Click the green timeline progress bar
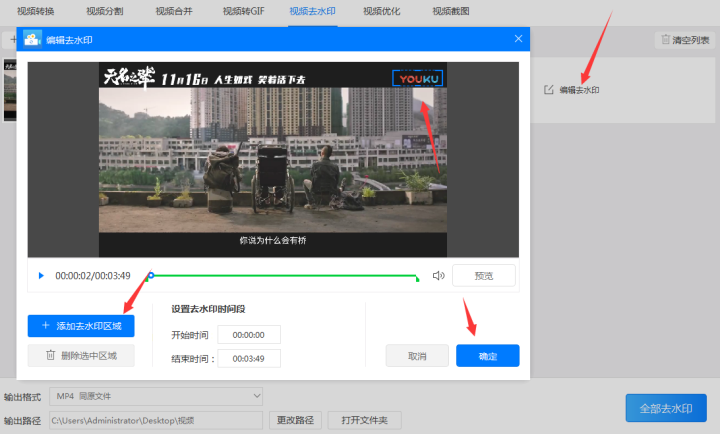720x434 pixels. 284,276
